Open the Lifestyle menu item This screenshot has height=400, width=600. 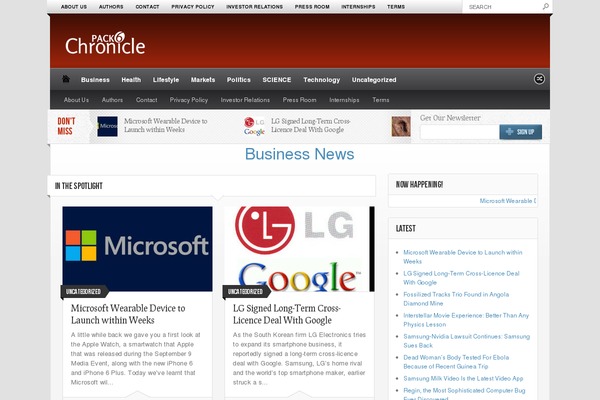coord(166,80)
